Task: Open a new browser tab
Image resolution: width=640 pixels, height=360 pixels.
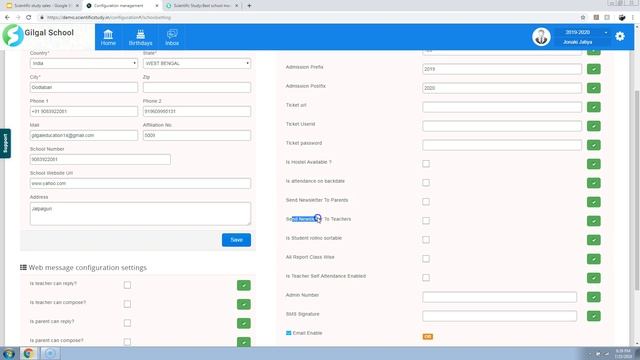Action: [249, 6]
